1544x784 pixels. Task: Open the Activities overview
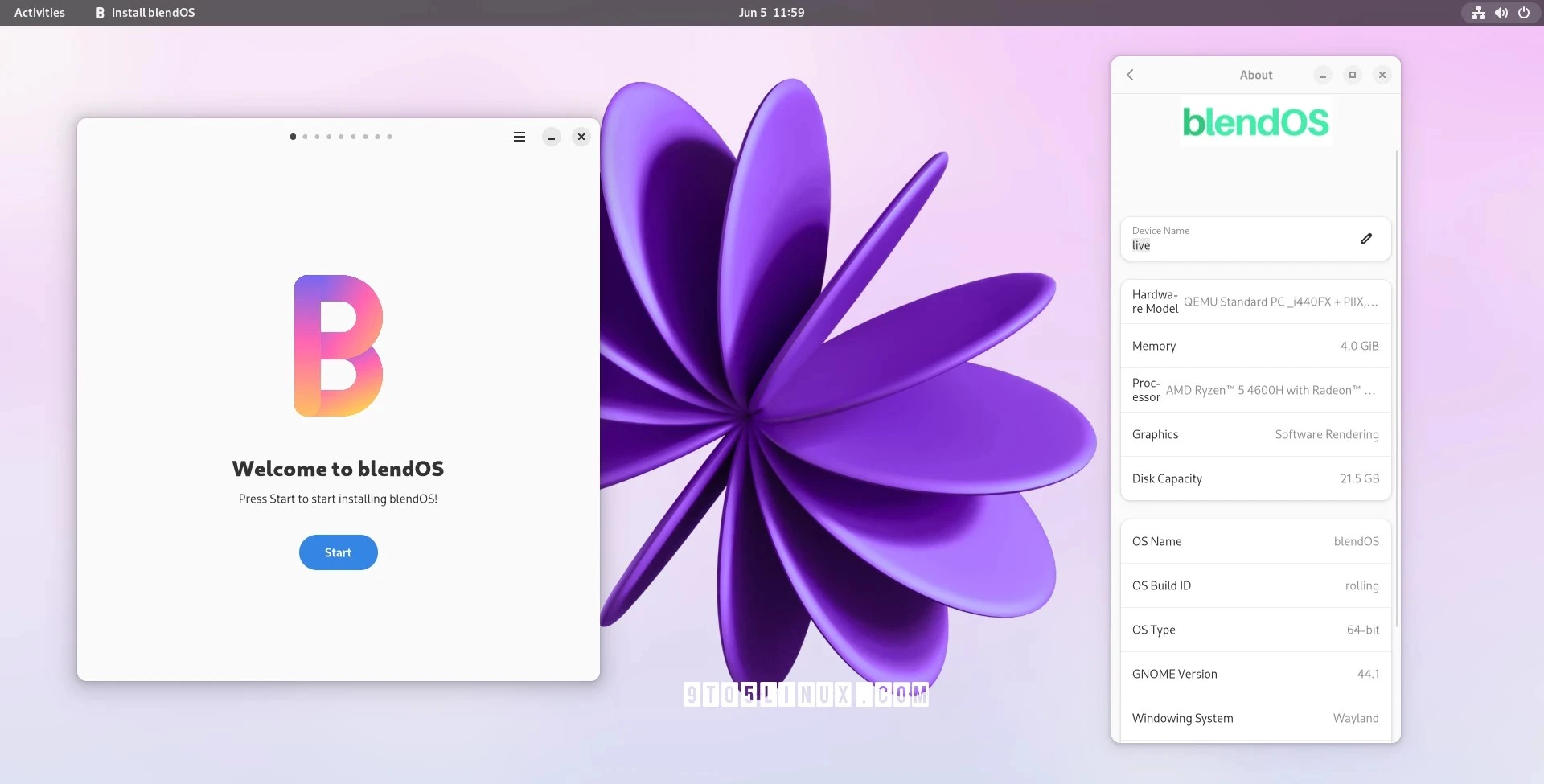point(39,13)
